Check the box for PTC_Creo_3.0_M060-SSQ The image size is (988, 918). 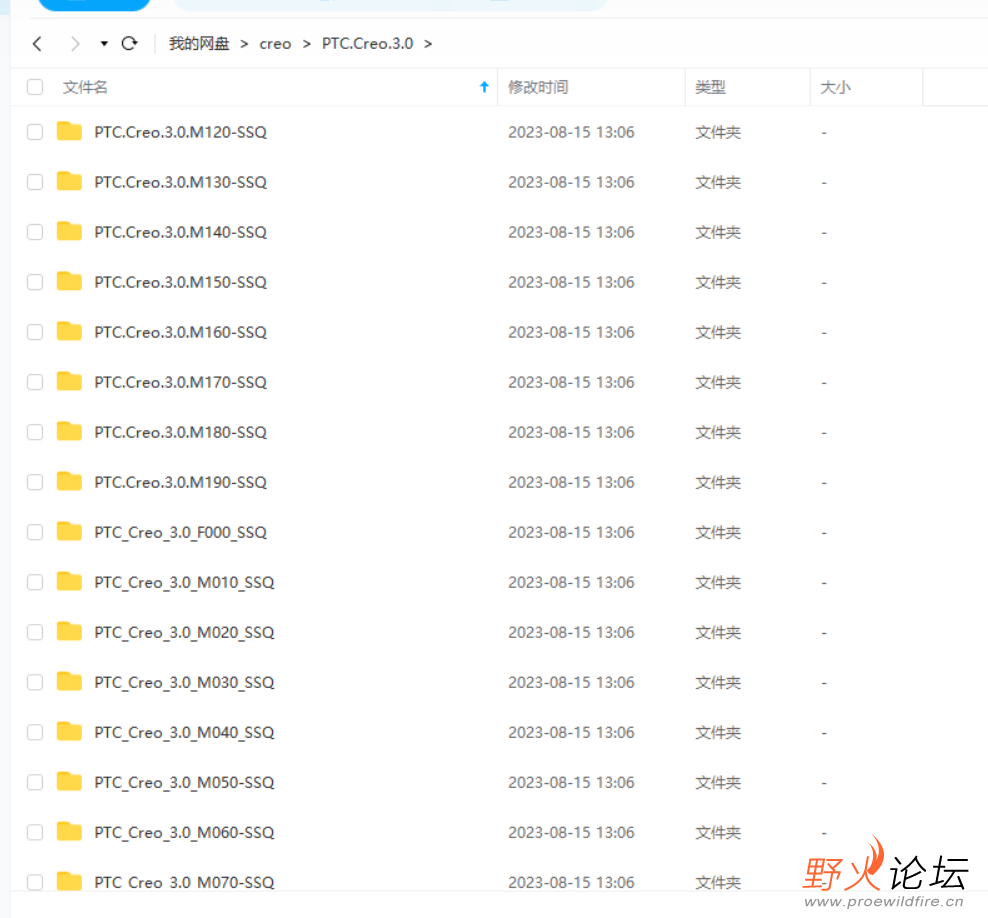pyautogui.click(x=35, y=832)
